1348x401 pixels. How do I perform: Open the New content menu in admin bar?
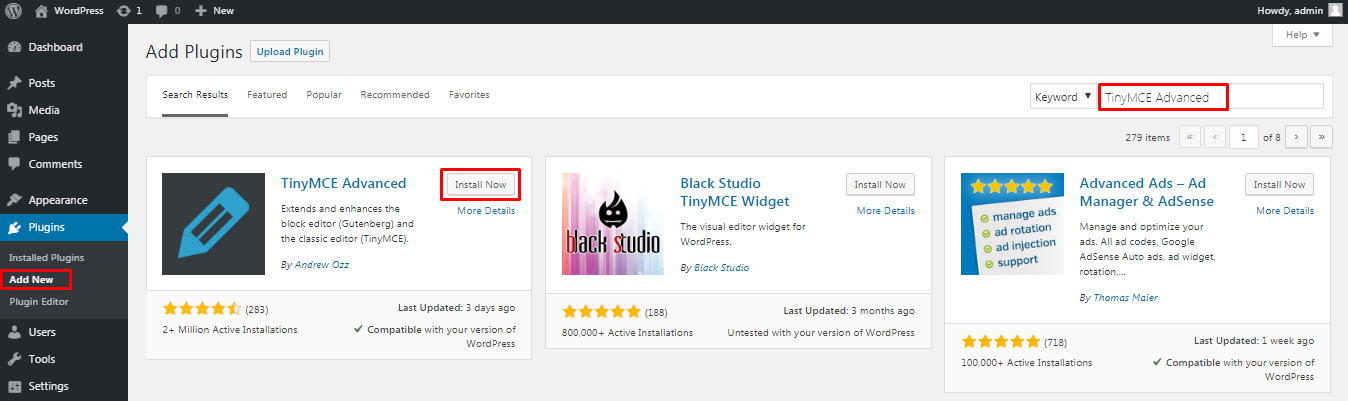click(x=214, y=10)
